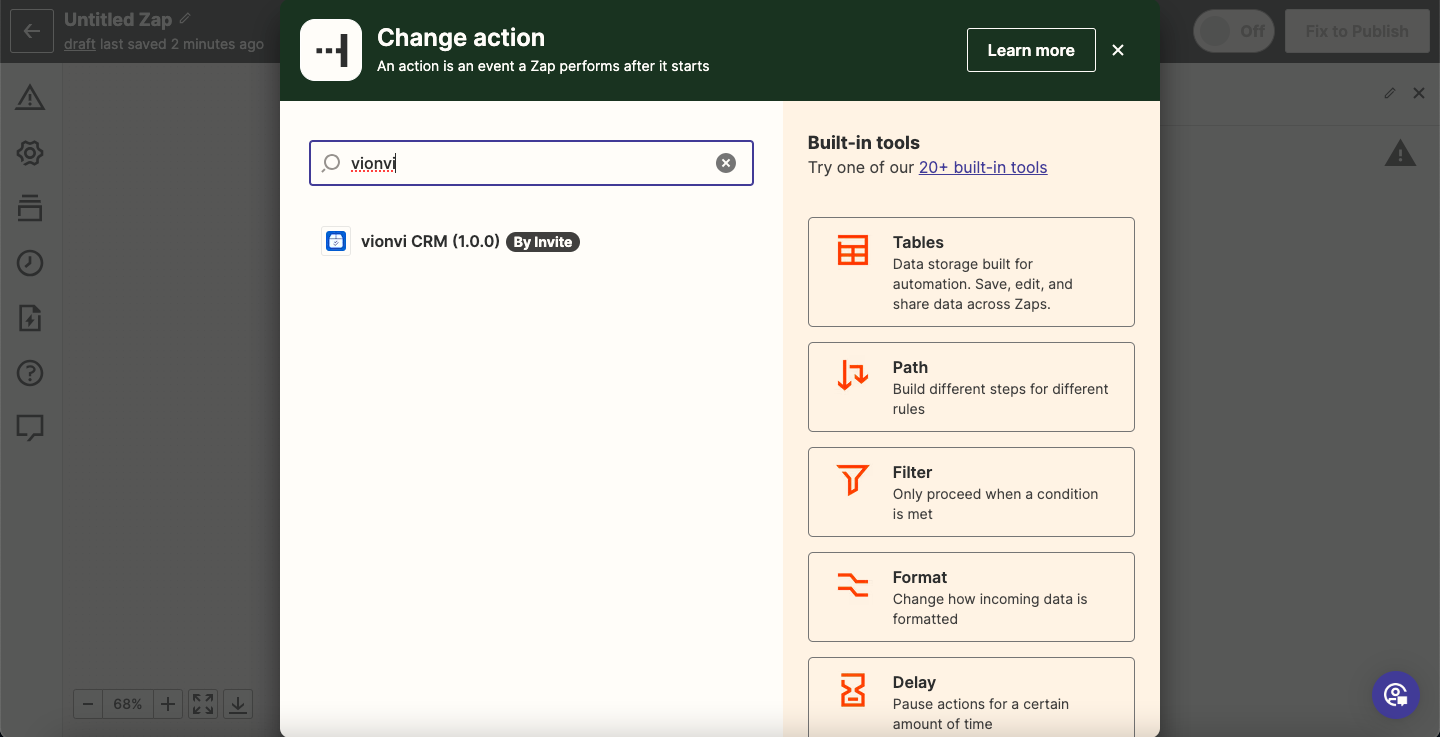Click the vionvi CRM app icon
This screenshot has height=737, width=1440.
pos(336,241)
